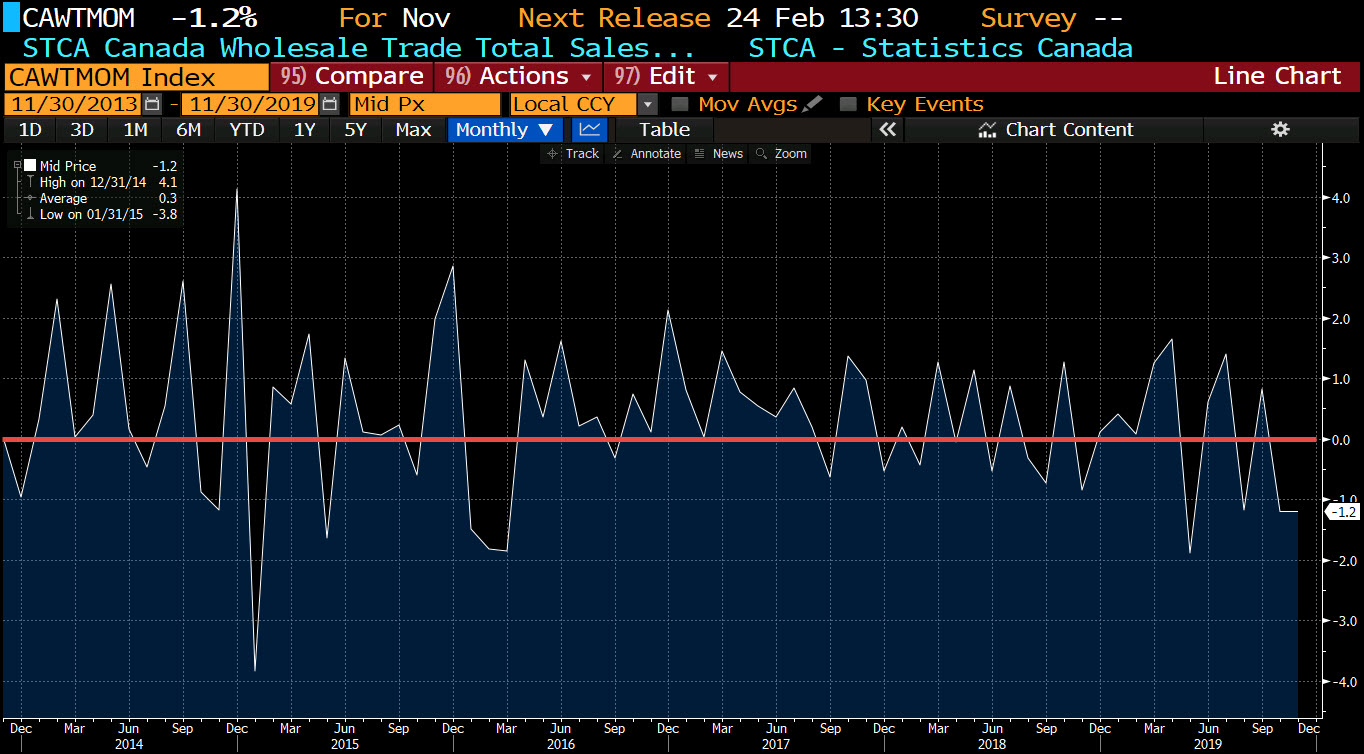Select the Annotate tool
This screenshot has height=754, width=1364.
pos(647,153)
